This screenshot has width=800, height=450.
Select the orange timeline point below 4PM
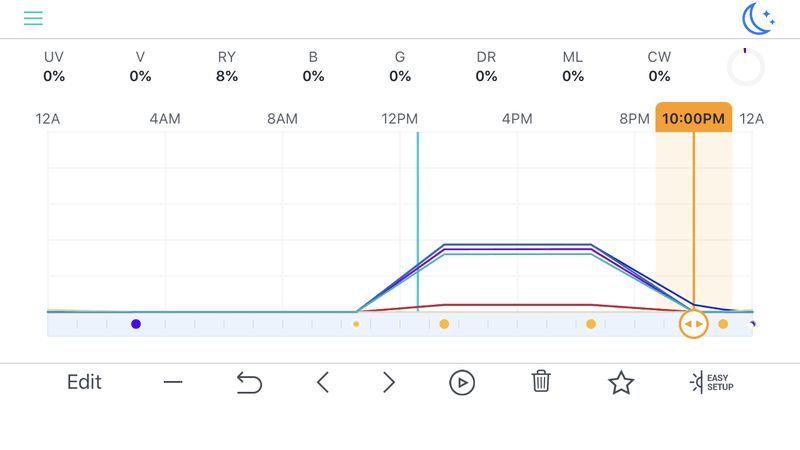(444, 324)
